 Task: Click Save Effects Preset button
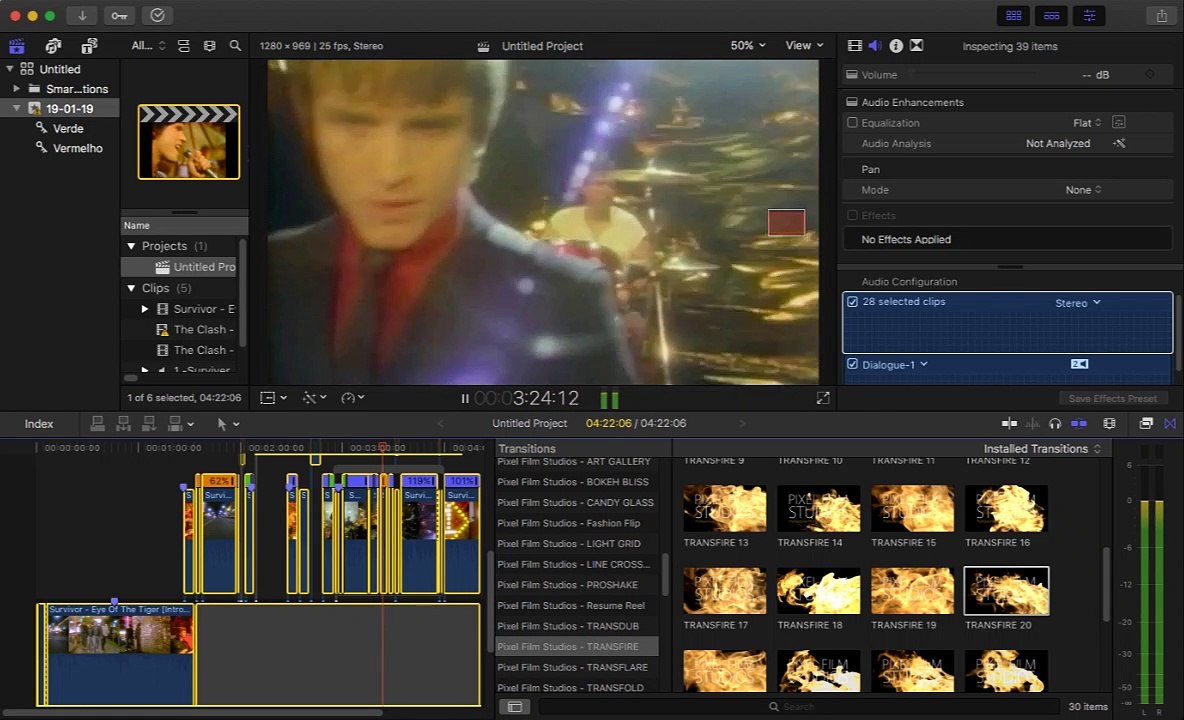[x=1112, y=398]
